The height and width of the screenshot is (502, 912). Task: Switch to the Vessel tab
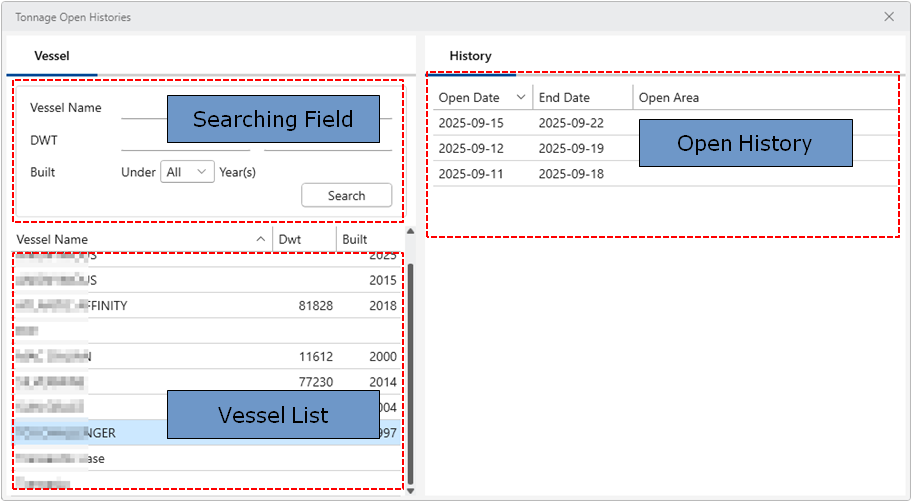[x=51, y=57]
